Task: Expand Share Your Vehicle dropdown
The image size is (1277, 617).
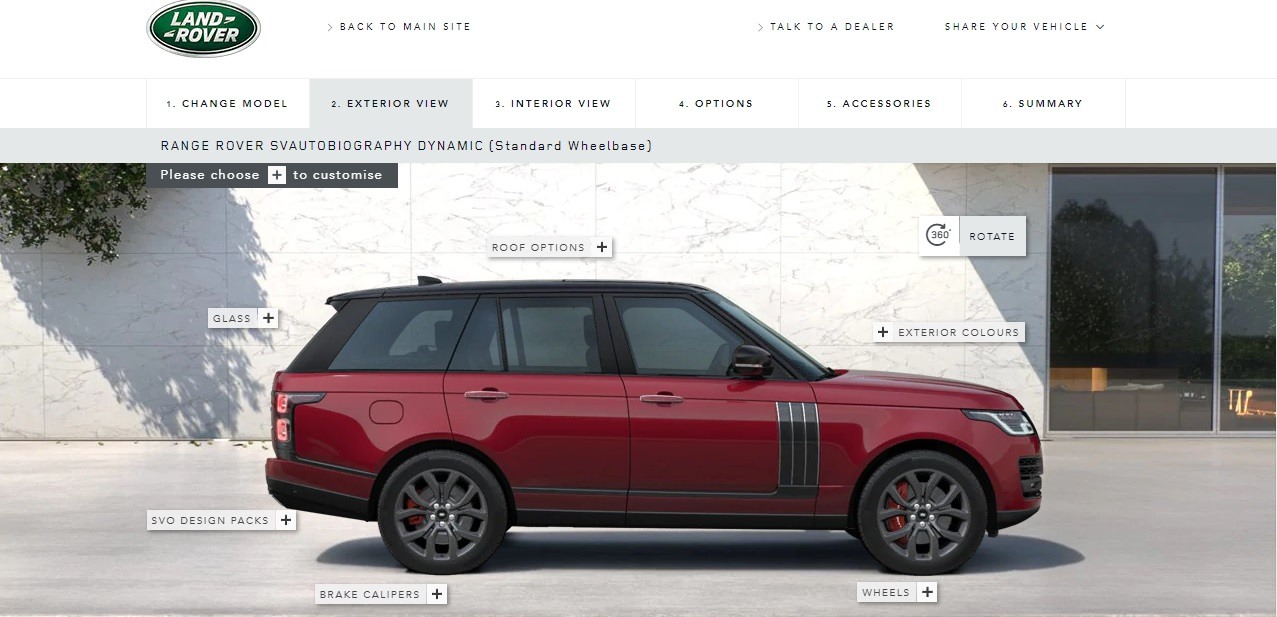Action: 1024,27
